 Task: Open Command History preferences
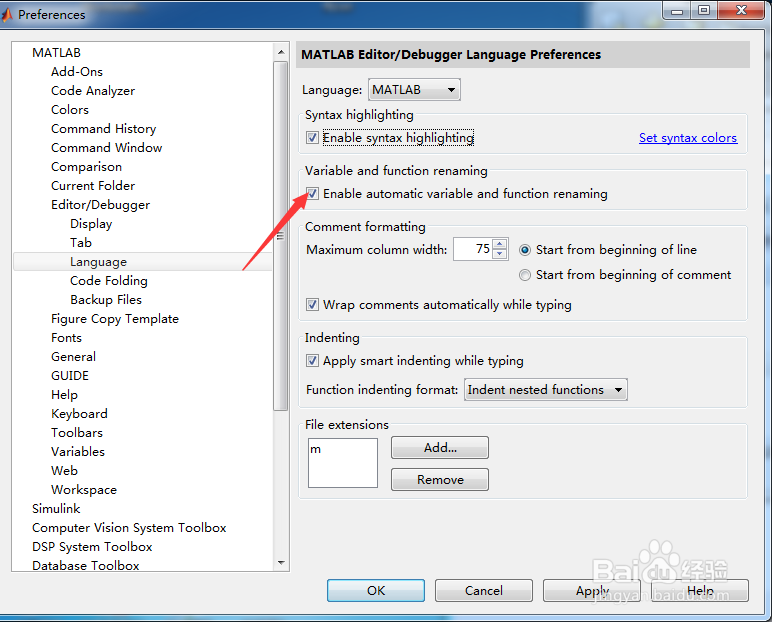click(x=103, y=129)
